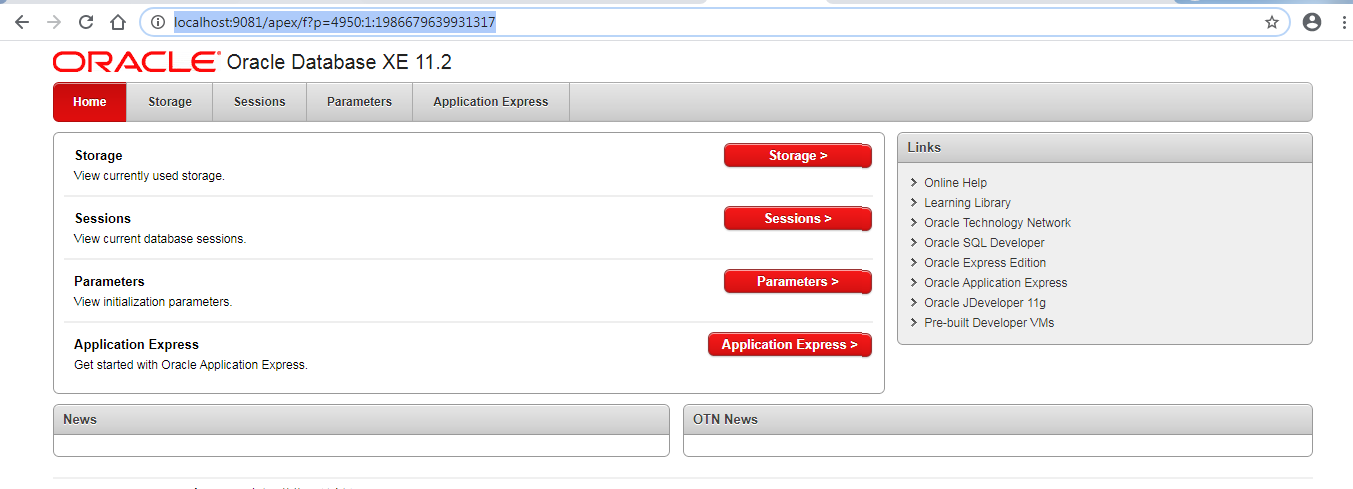1353x489 pixels.
Task: Click the chevron beside Pre-built Developer VMs
Action: click(914, 323)
